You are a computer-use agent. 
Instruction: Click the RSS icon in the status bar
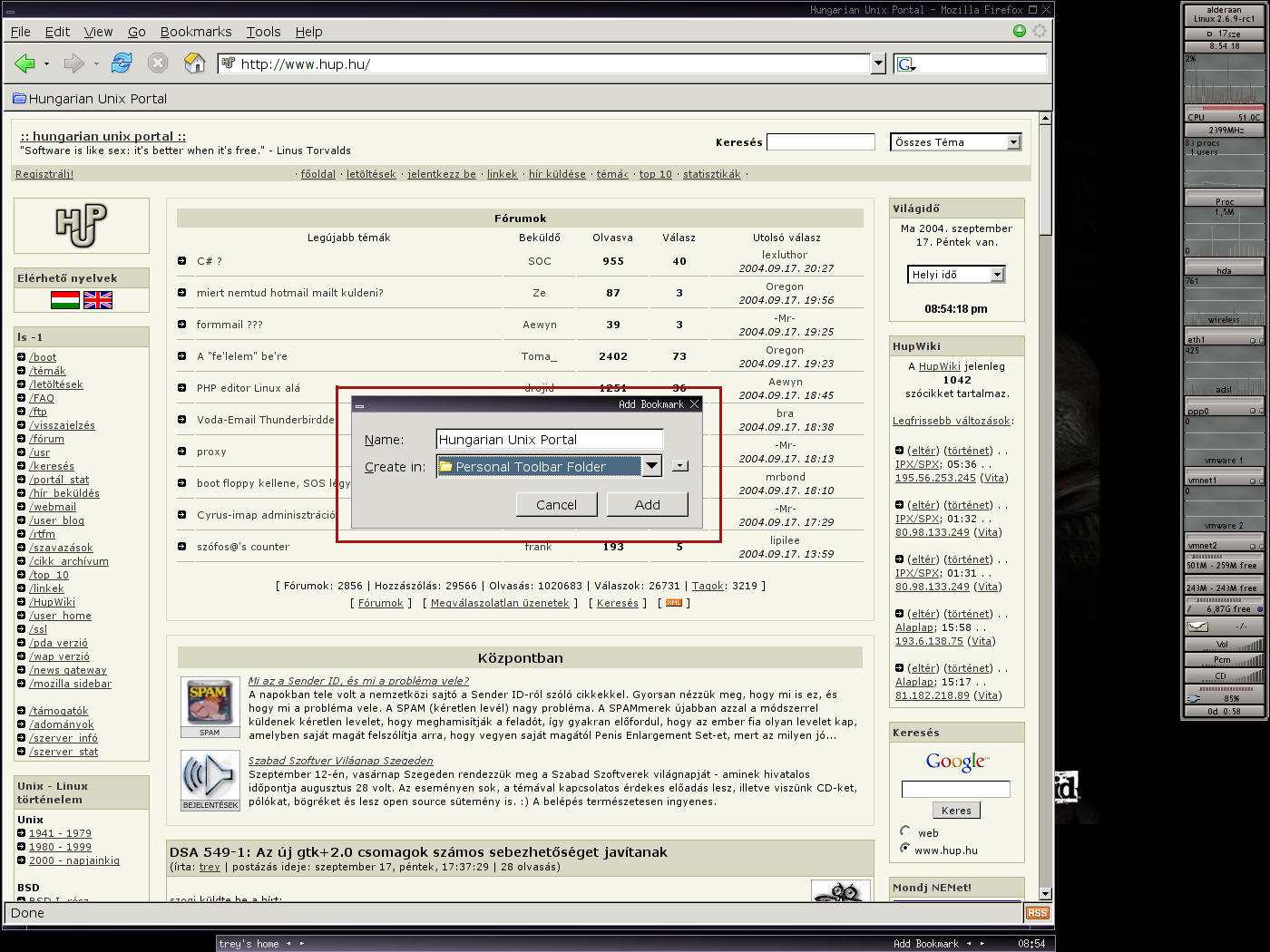pyautogui.click(x=1038, y=913)
